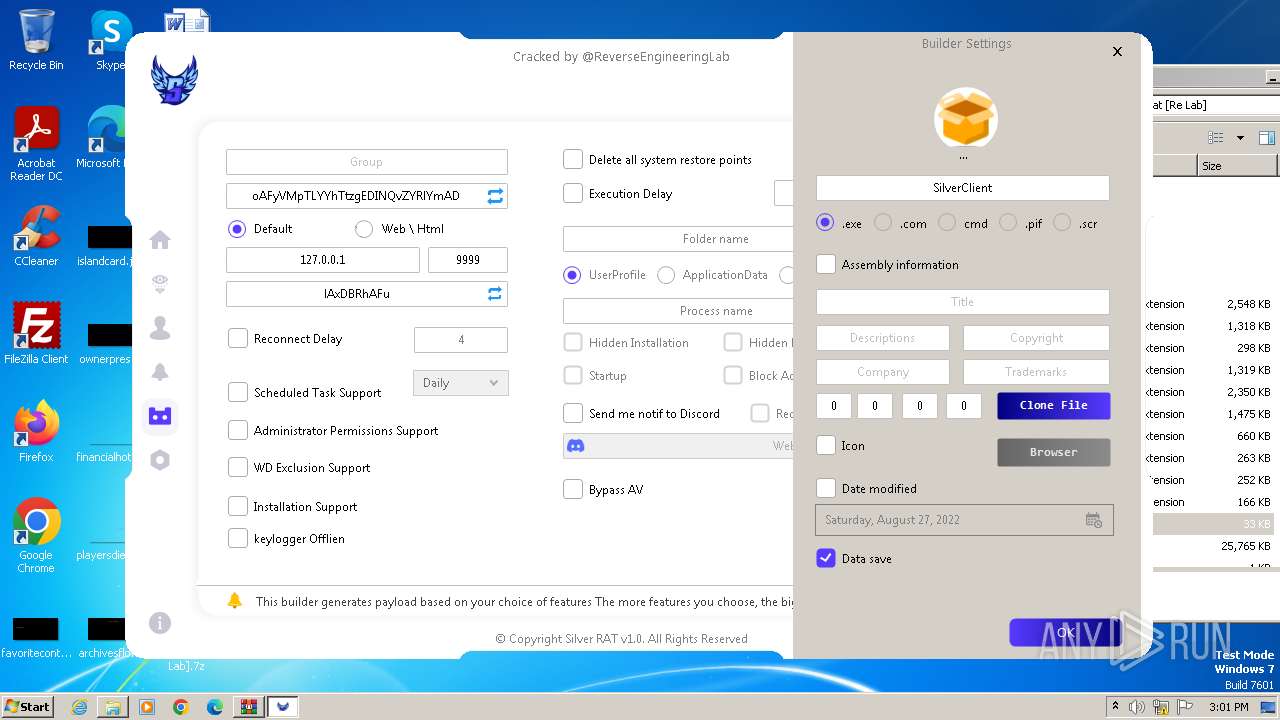Enable WD Exclusion Support checkbox
This screenshot has height=720, width=1280.
(x=238, y=467)
